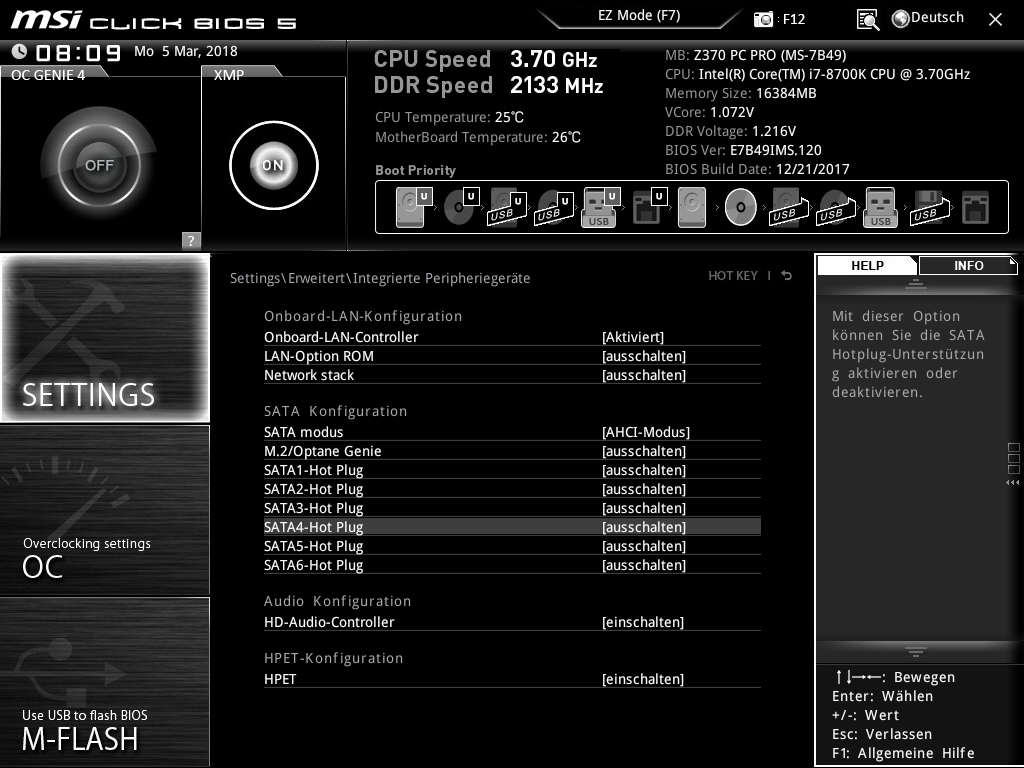Change the HD-Audio-Controller [einschalten] value

coord(643,622)
